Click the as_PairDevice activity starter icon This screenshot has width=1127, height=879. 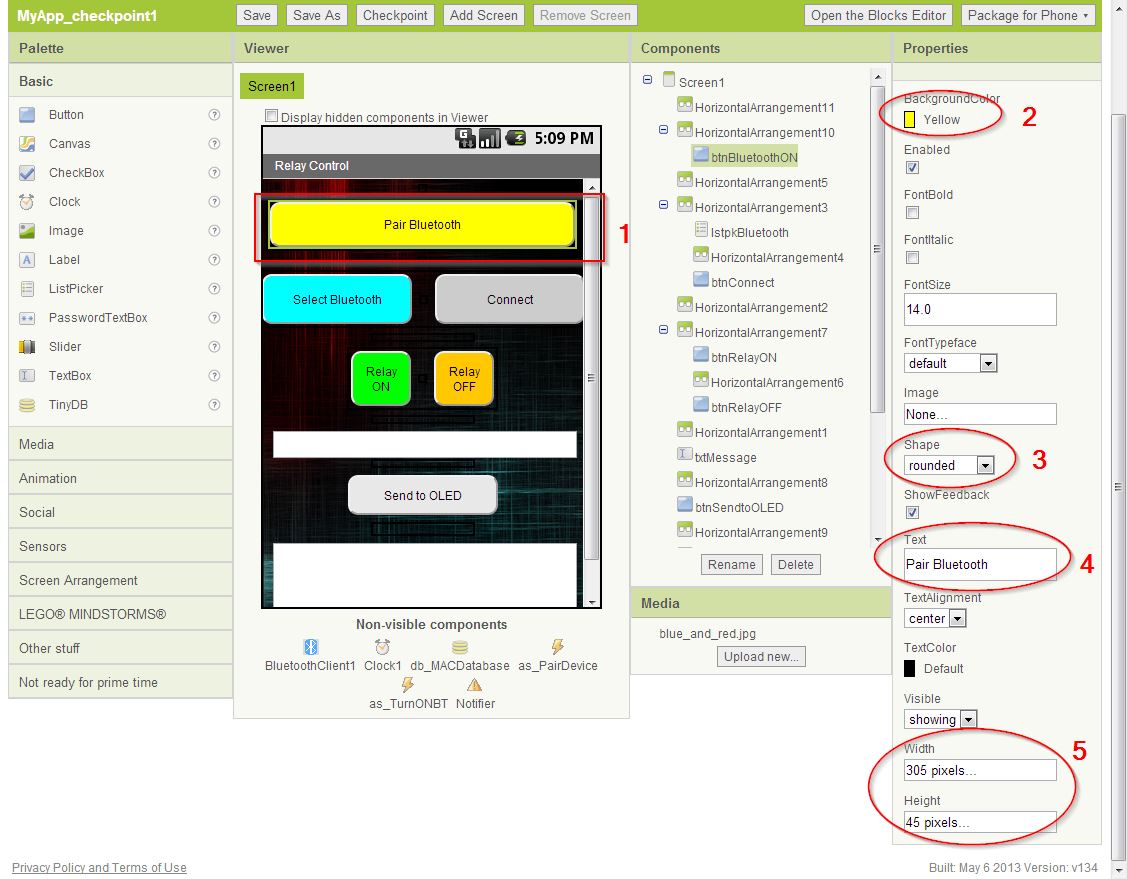point(558,647)
